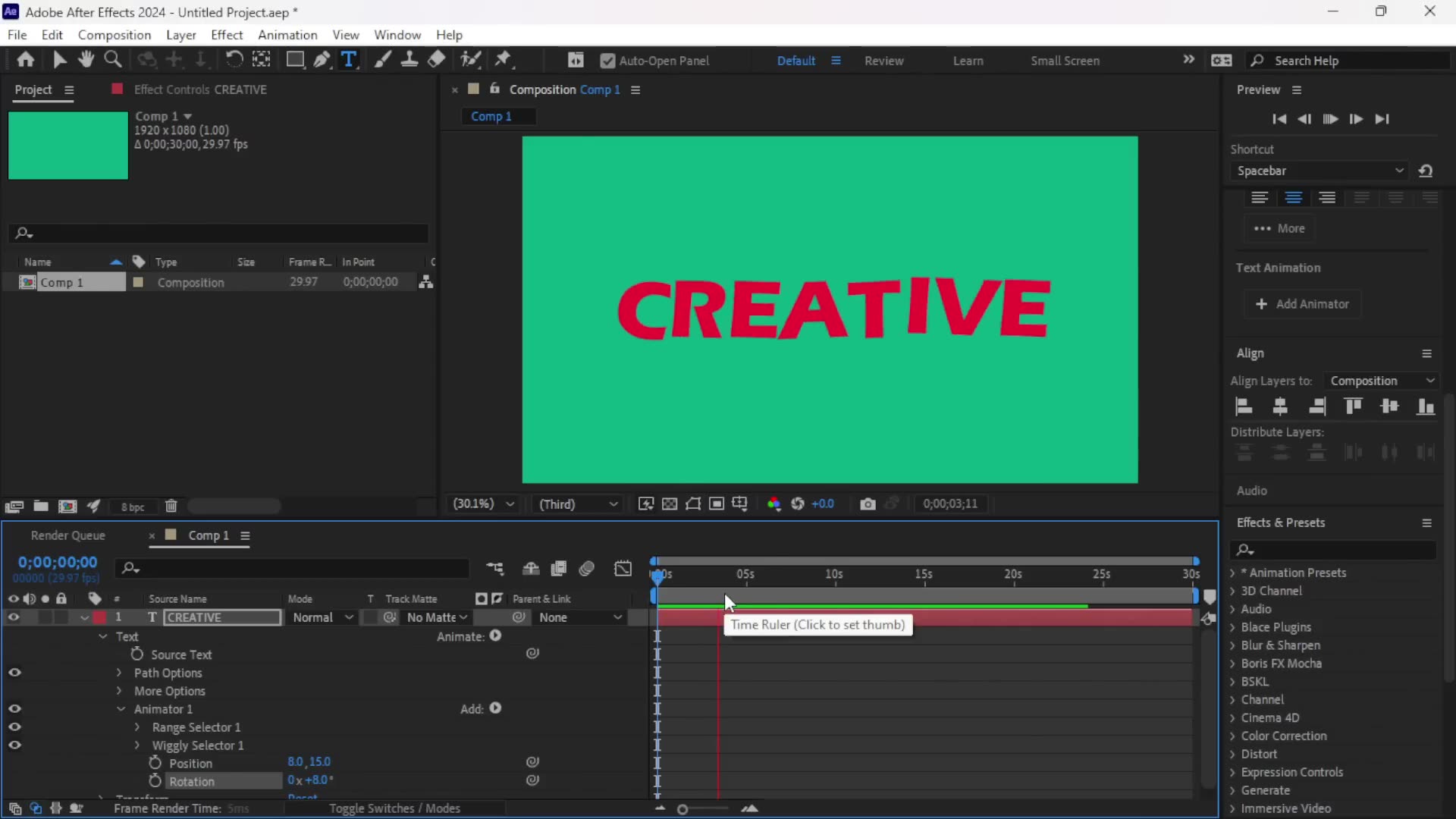Select the Zoom tool
The height and width of the screenshot is (819, 1456).
coord(113,60)
